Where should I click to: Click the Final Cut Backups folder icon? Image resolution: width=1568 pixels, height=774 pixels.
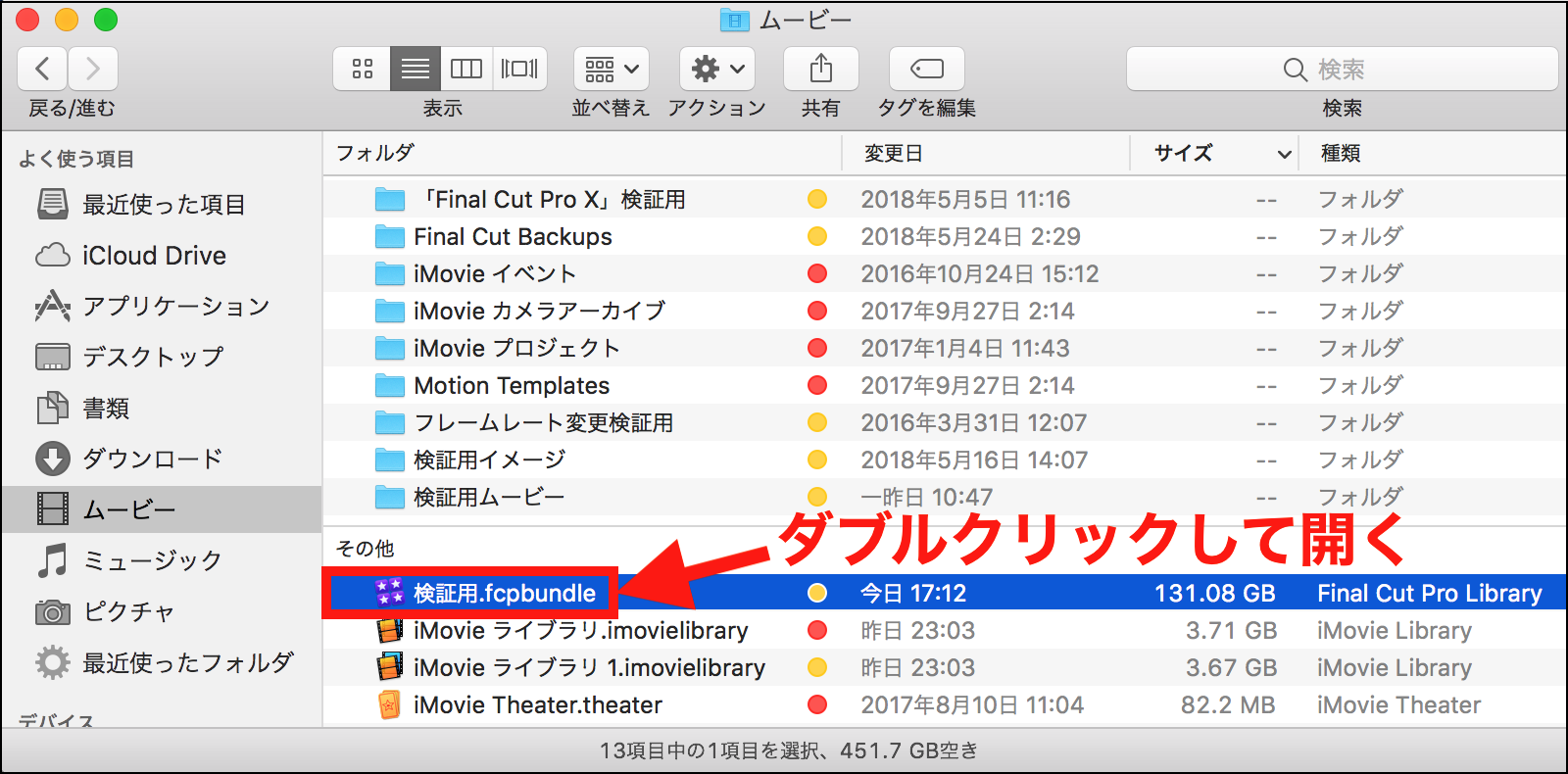(x=390, y=236)
